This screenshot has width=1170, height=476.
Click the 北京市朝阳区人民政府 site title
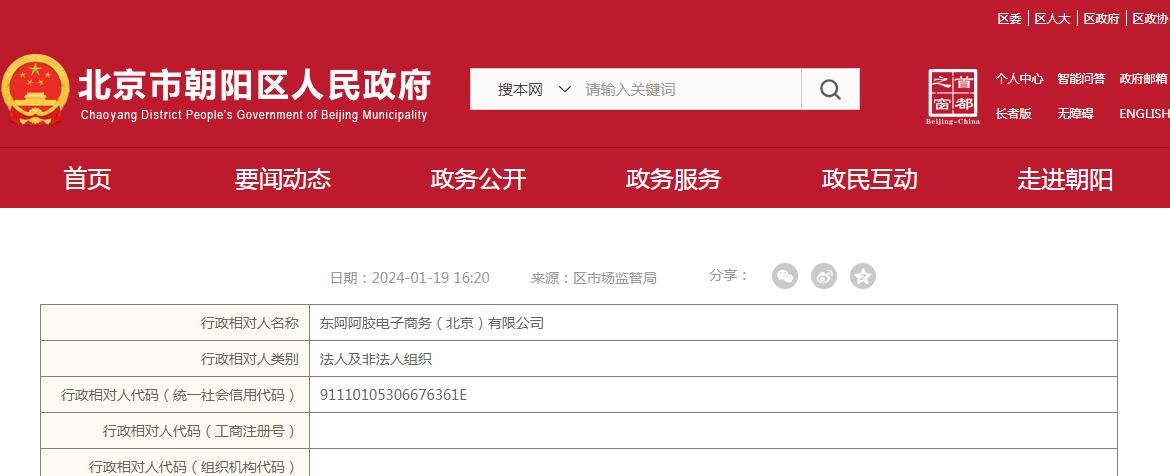(x=254, y=85)
